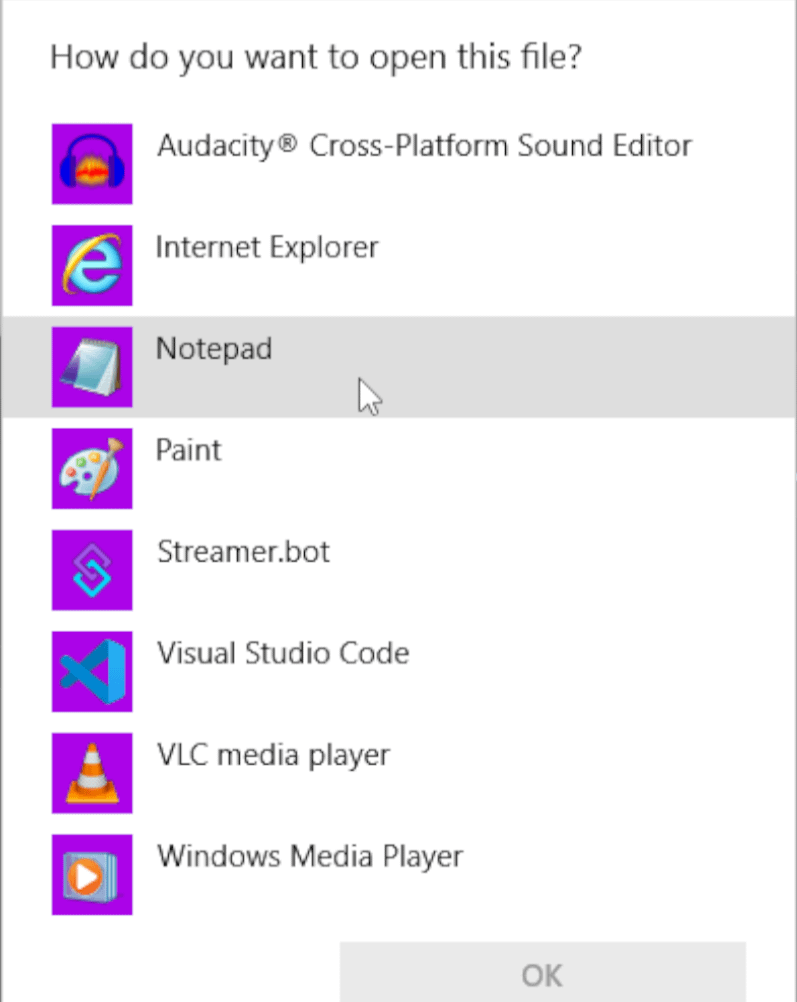The width and height of the screenshot is (797, 1002).
Task: Choose the 'Windows Media Player' text entry
Action: tap(310, 857)
